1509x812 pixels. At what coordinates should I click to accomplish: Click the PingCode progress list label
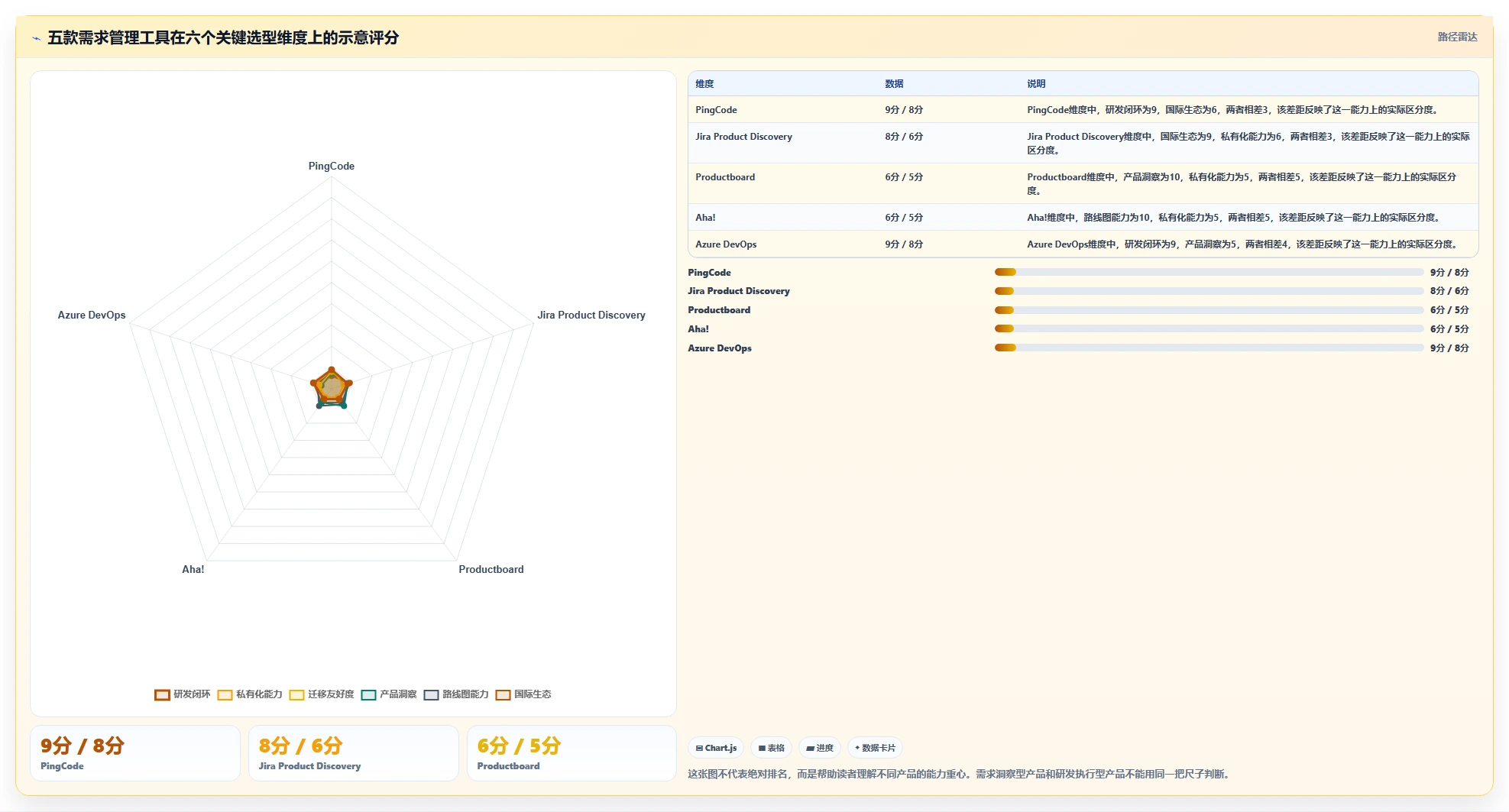(x=709, y=273)
